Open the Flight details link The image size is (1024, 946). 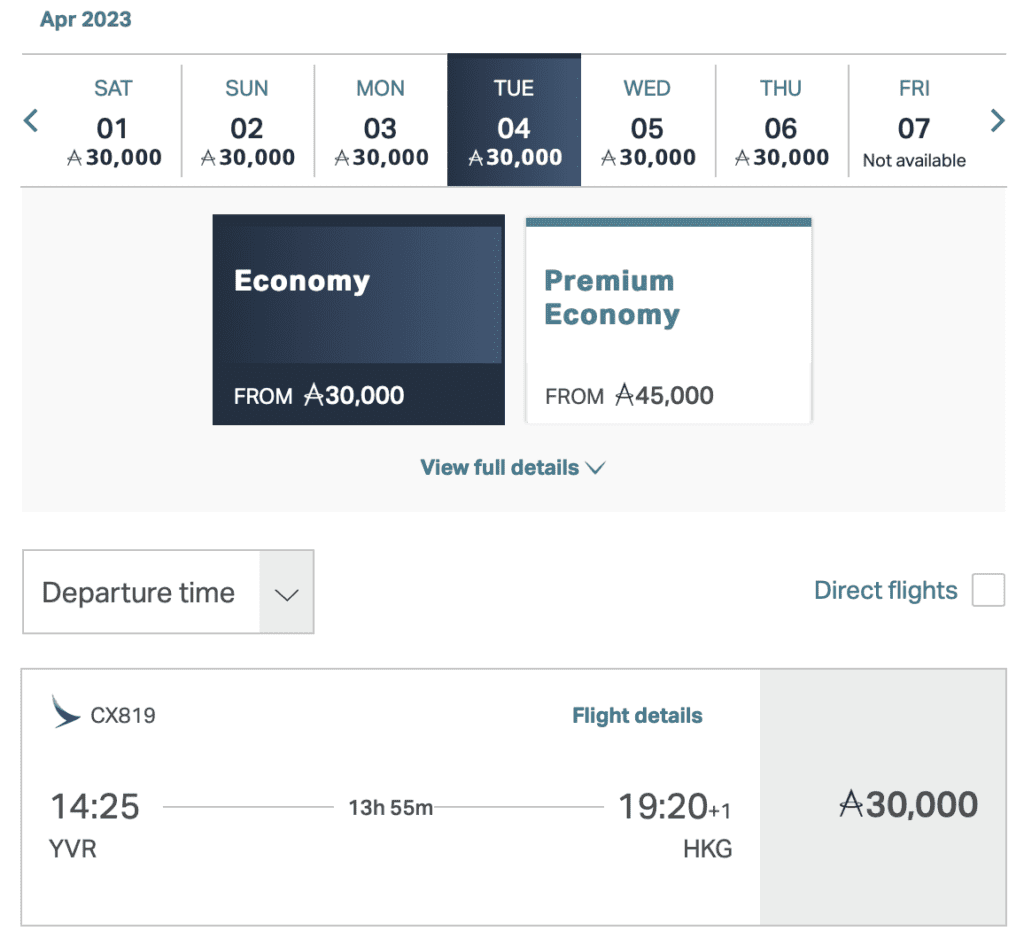tap(637, 716)
